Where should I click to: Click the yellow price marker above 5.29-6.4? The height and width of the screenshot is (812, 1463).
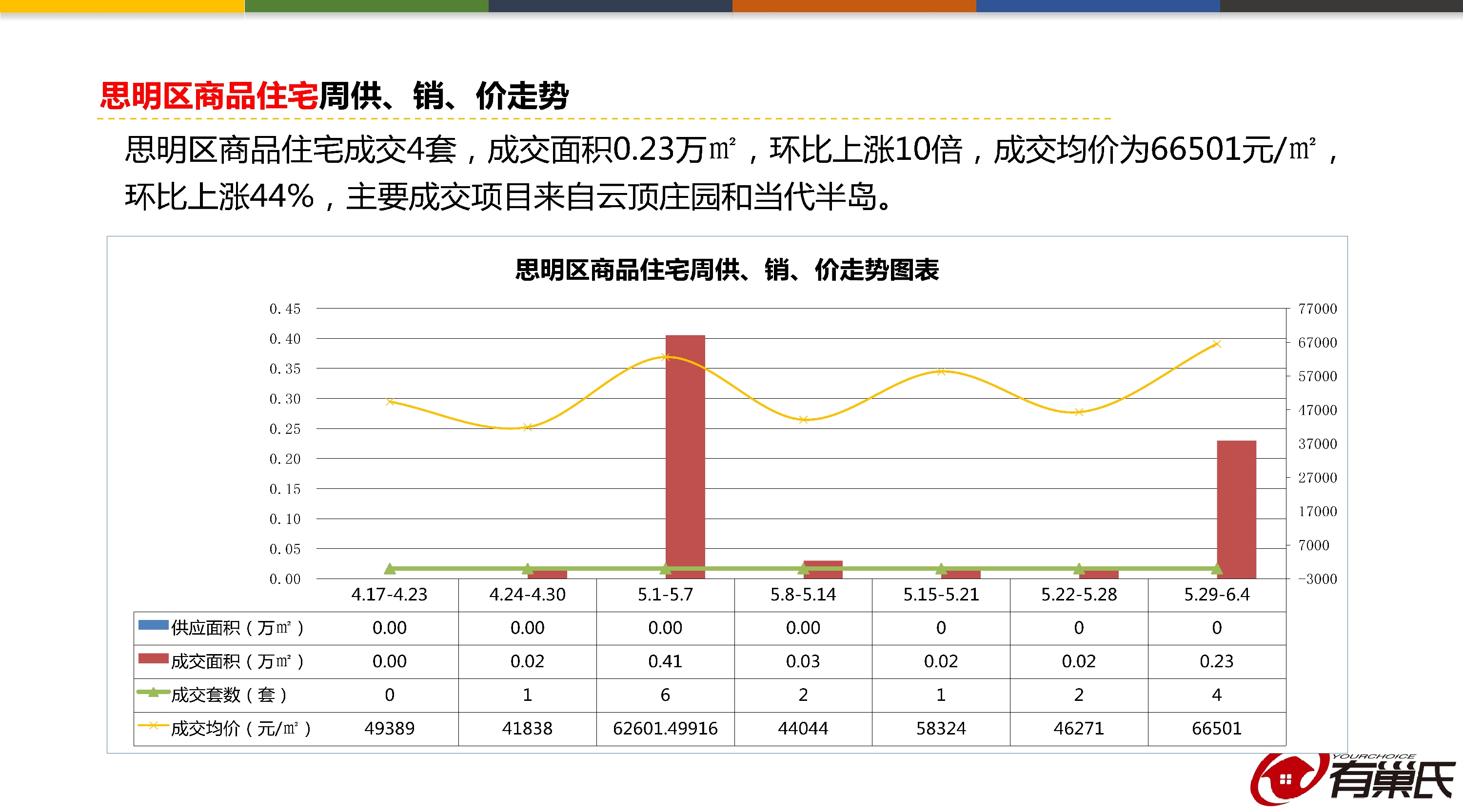point(1217,344)
